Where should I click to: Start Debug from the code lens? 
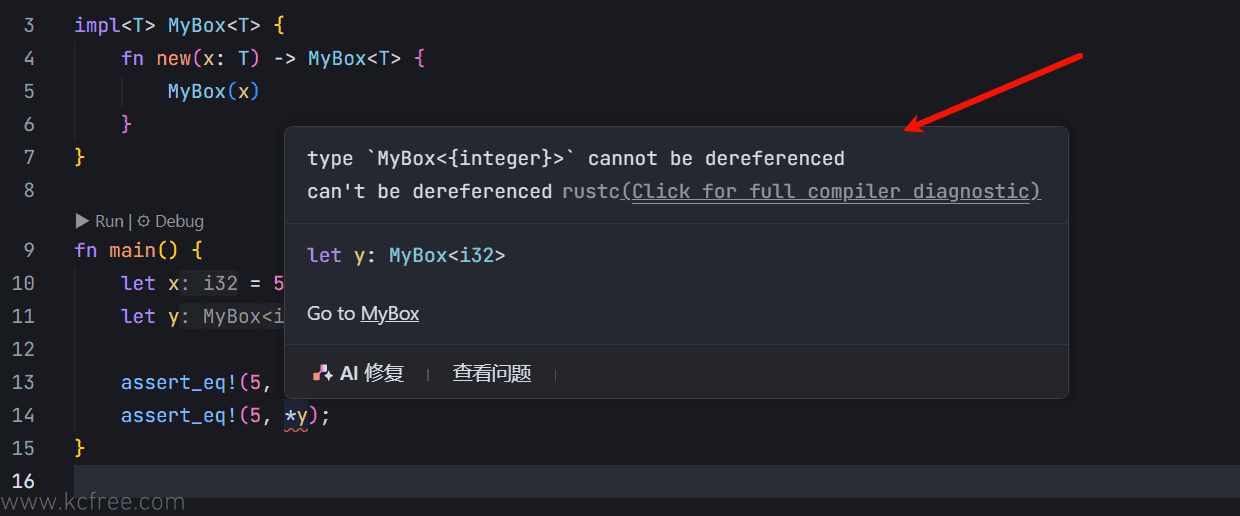tap(170, 221)
